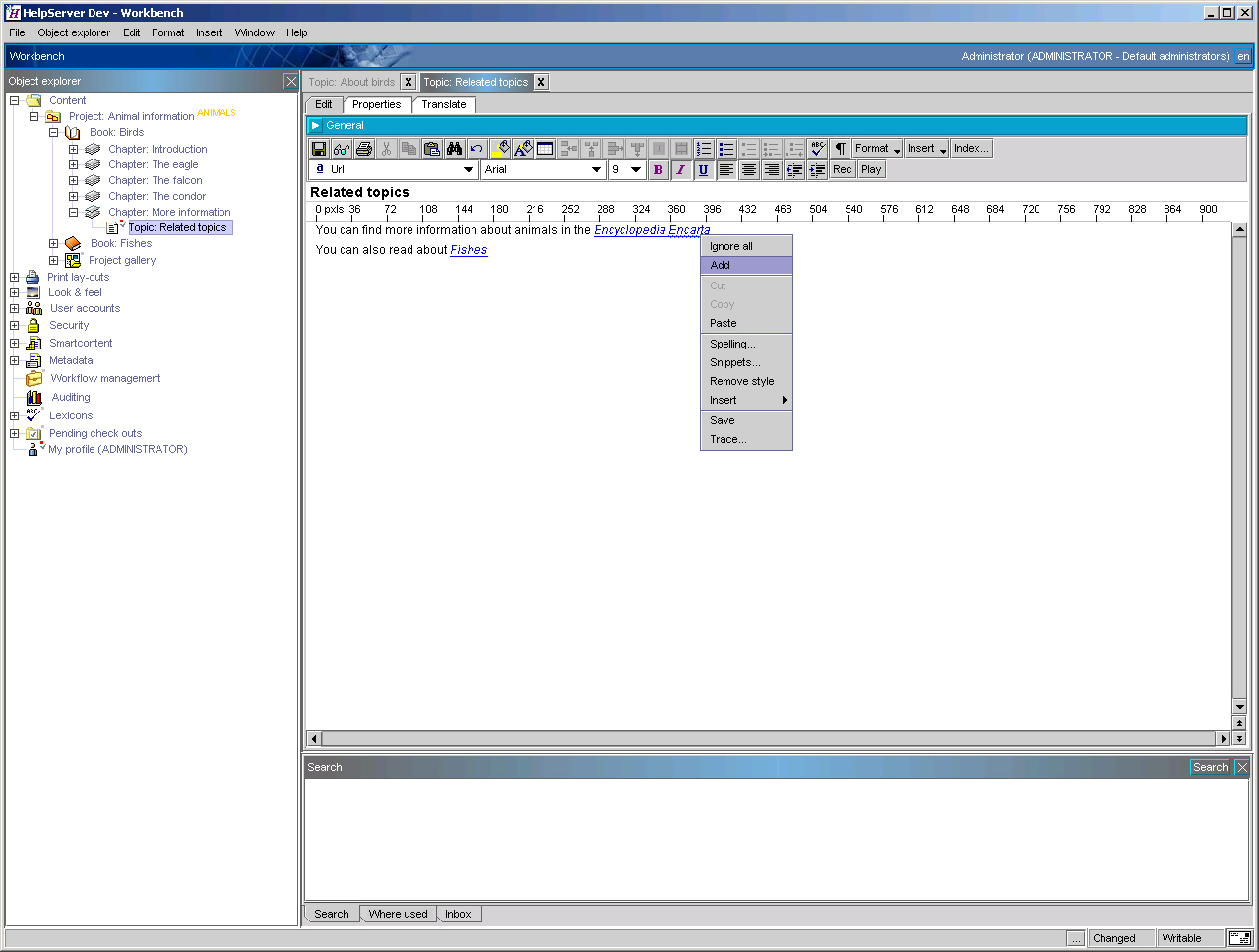Image resolution: width=1259 pixels, height=952 pixels.
Task: Switch to the Properties tab
Action: click(x=377, y=104)
